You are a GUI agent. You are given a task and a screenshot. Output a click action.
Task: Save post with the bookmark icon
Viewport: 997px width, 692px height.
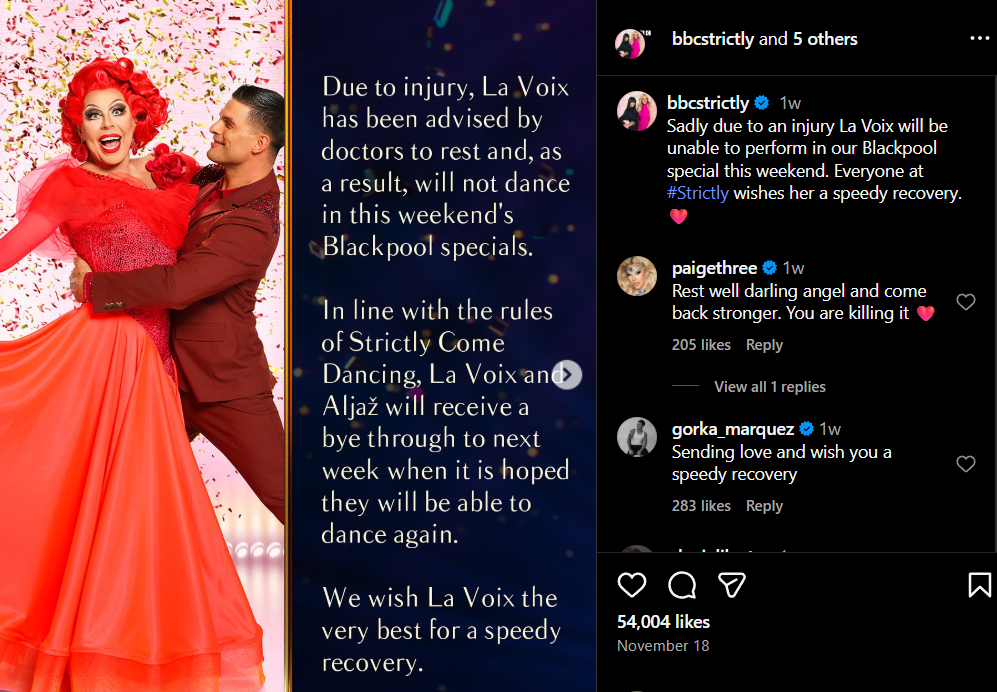tap(979, 585)
